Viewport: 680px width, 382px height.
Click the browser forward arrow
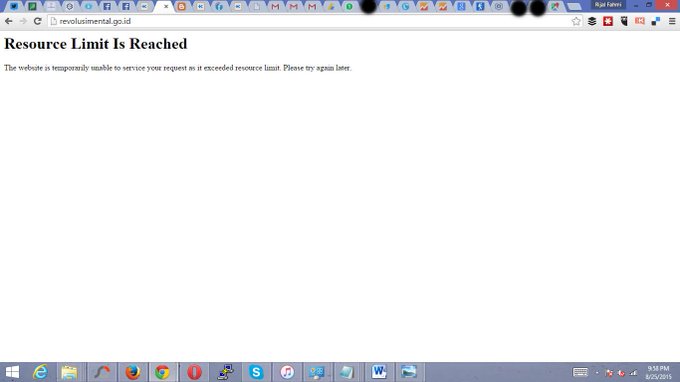coord(23,21)
